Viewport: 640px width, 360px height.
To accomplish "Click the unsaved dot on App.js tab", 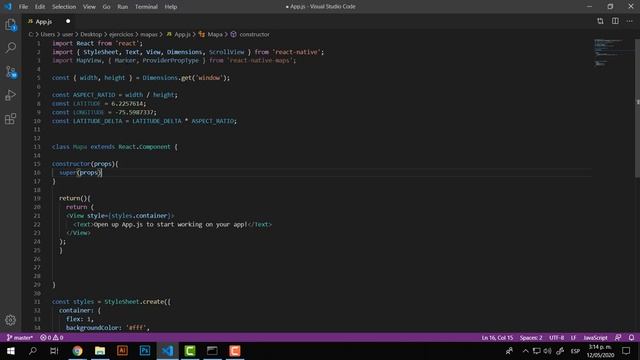I will point(68,21).
